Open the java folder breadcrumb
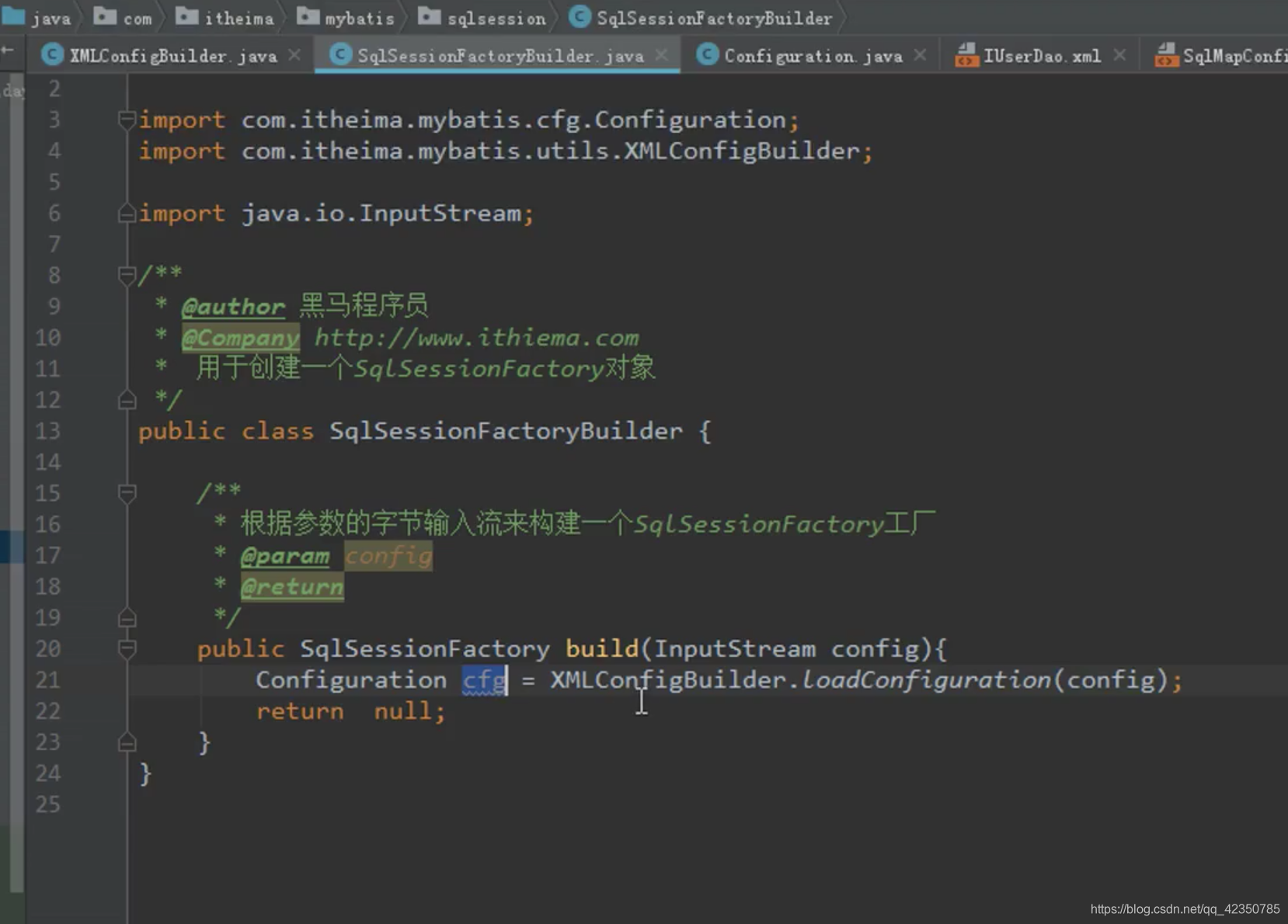This screenshot has height=924, width=1288. pyautogui.click(x=37, y=17)
